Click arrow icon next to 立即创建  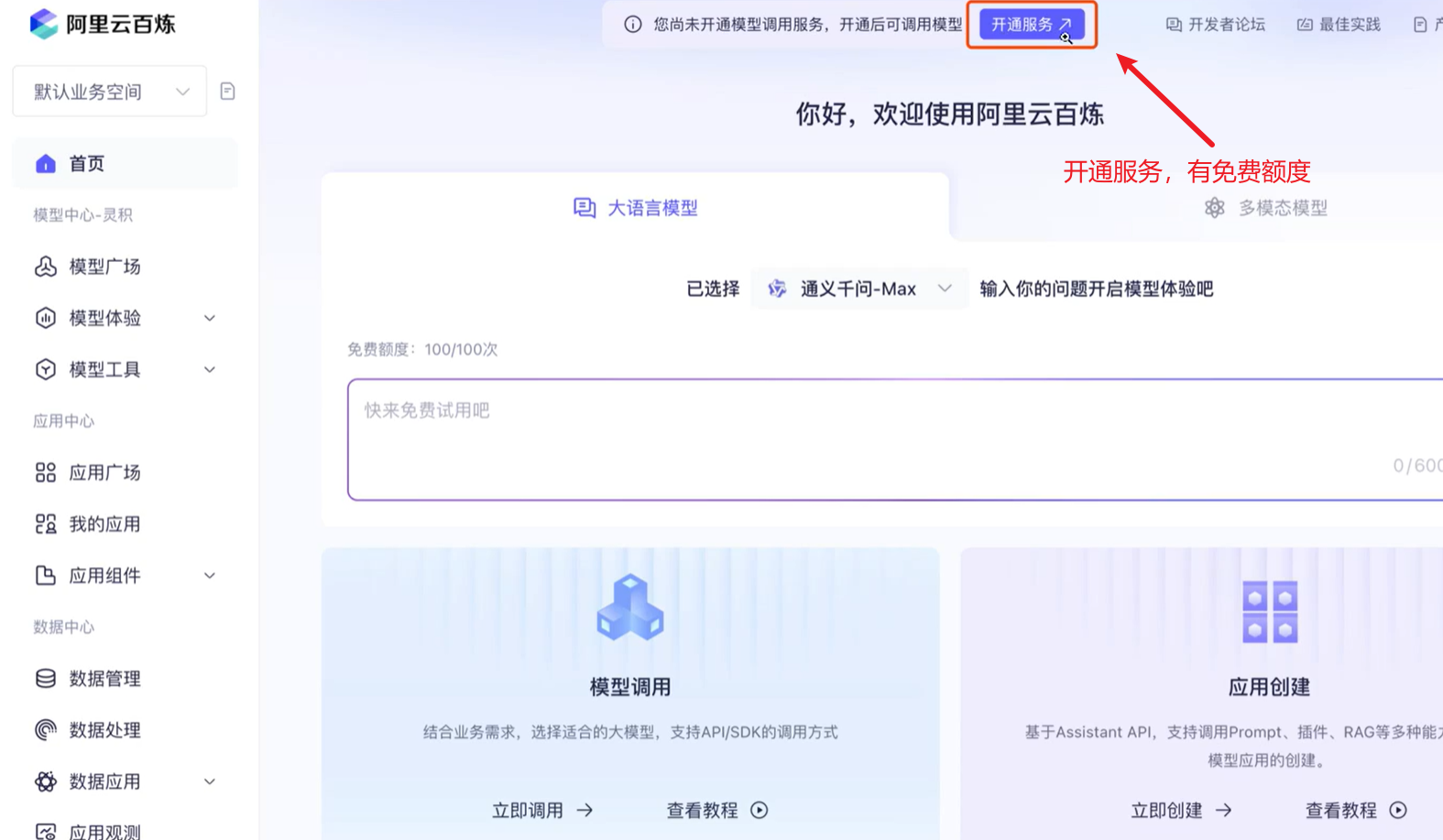coord(1224,810)
